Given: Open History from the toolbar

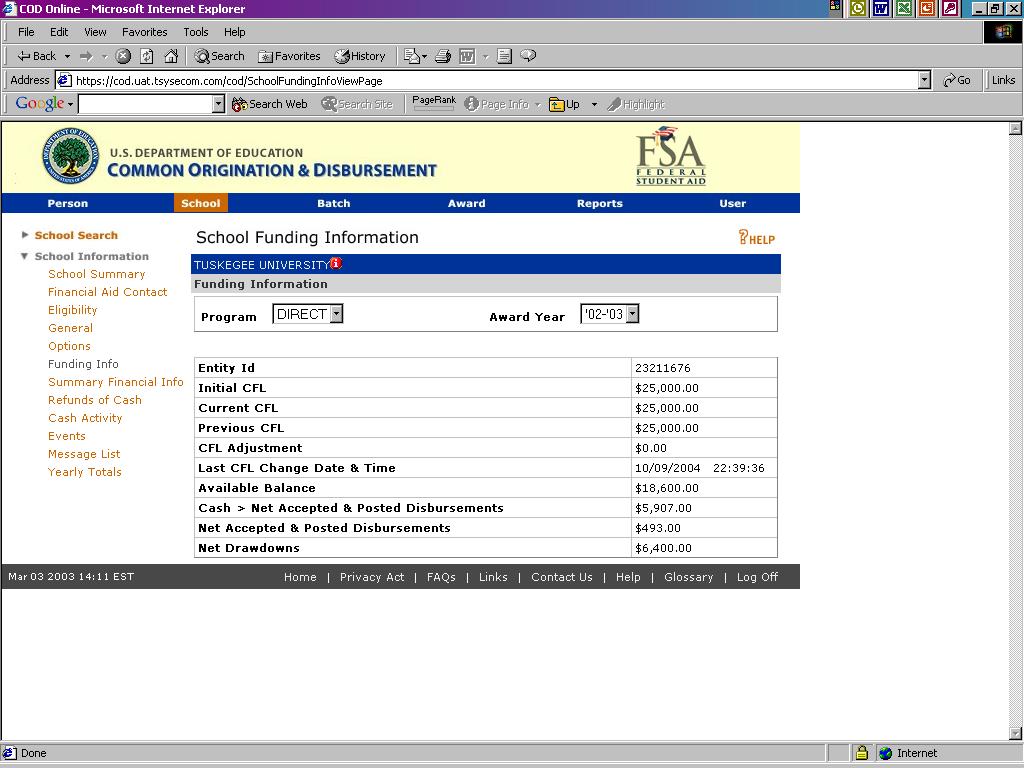Looking at the screenshot, I should pyautogui.click(x=360, y=56).
